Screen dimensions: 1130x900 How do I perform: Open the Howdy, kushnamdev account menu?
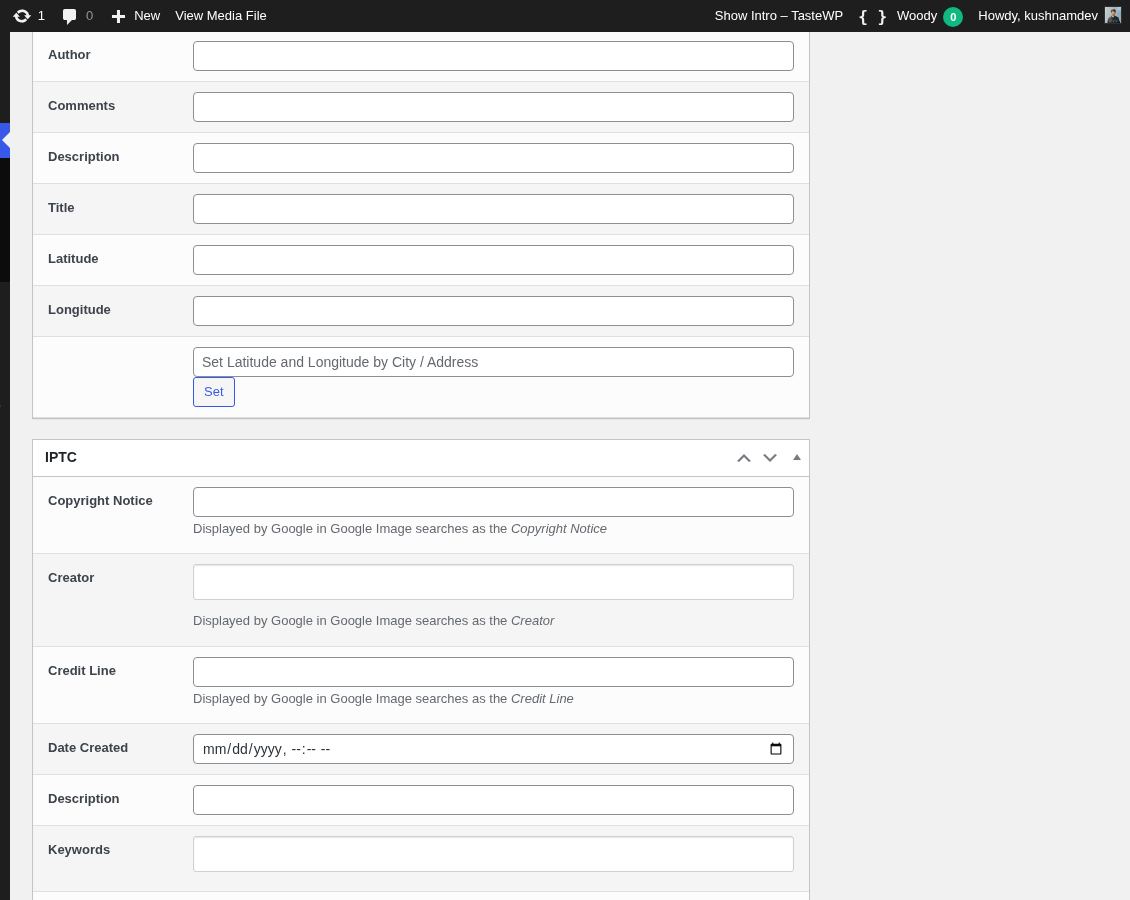1038,15
